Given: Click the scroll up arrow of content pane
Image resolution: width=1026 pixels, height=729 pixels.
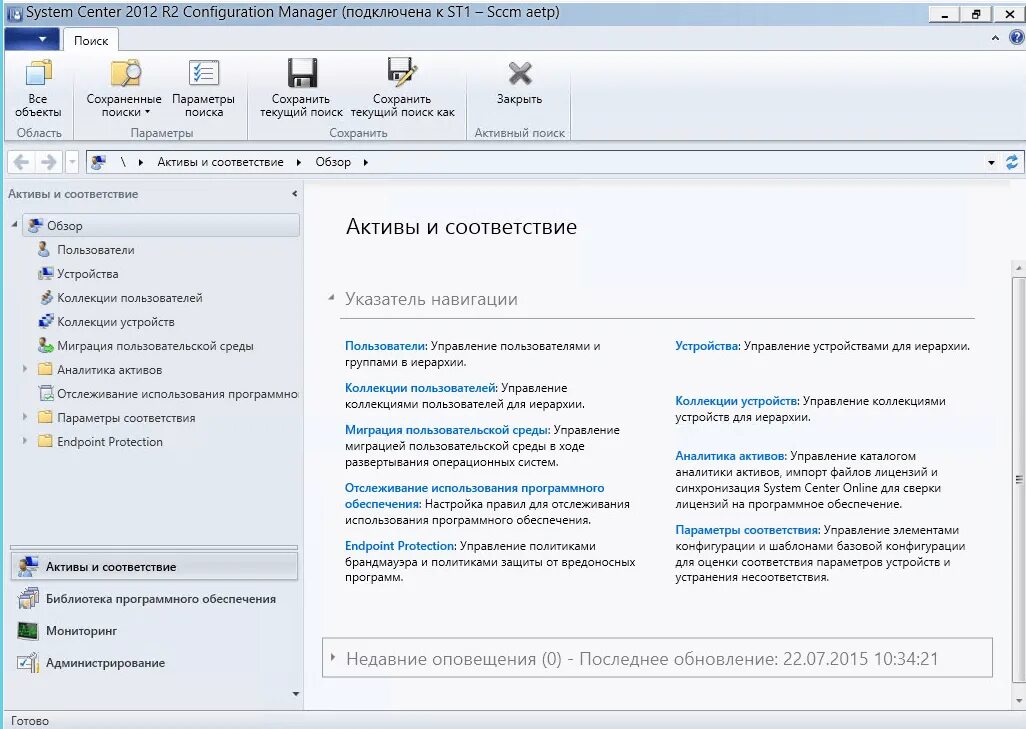Looking at the screenshot, I should click(1019, 268).
